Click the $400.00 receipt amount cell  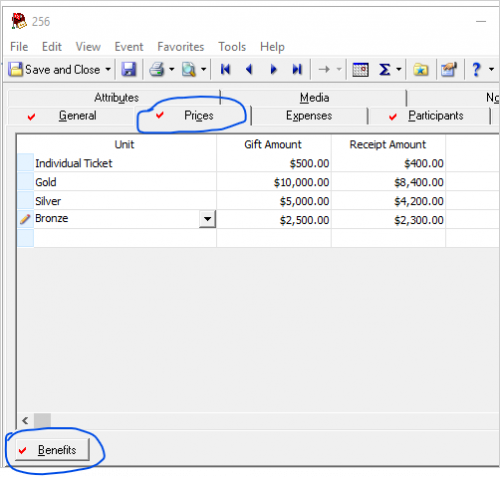(388, 163)
